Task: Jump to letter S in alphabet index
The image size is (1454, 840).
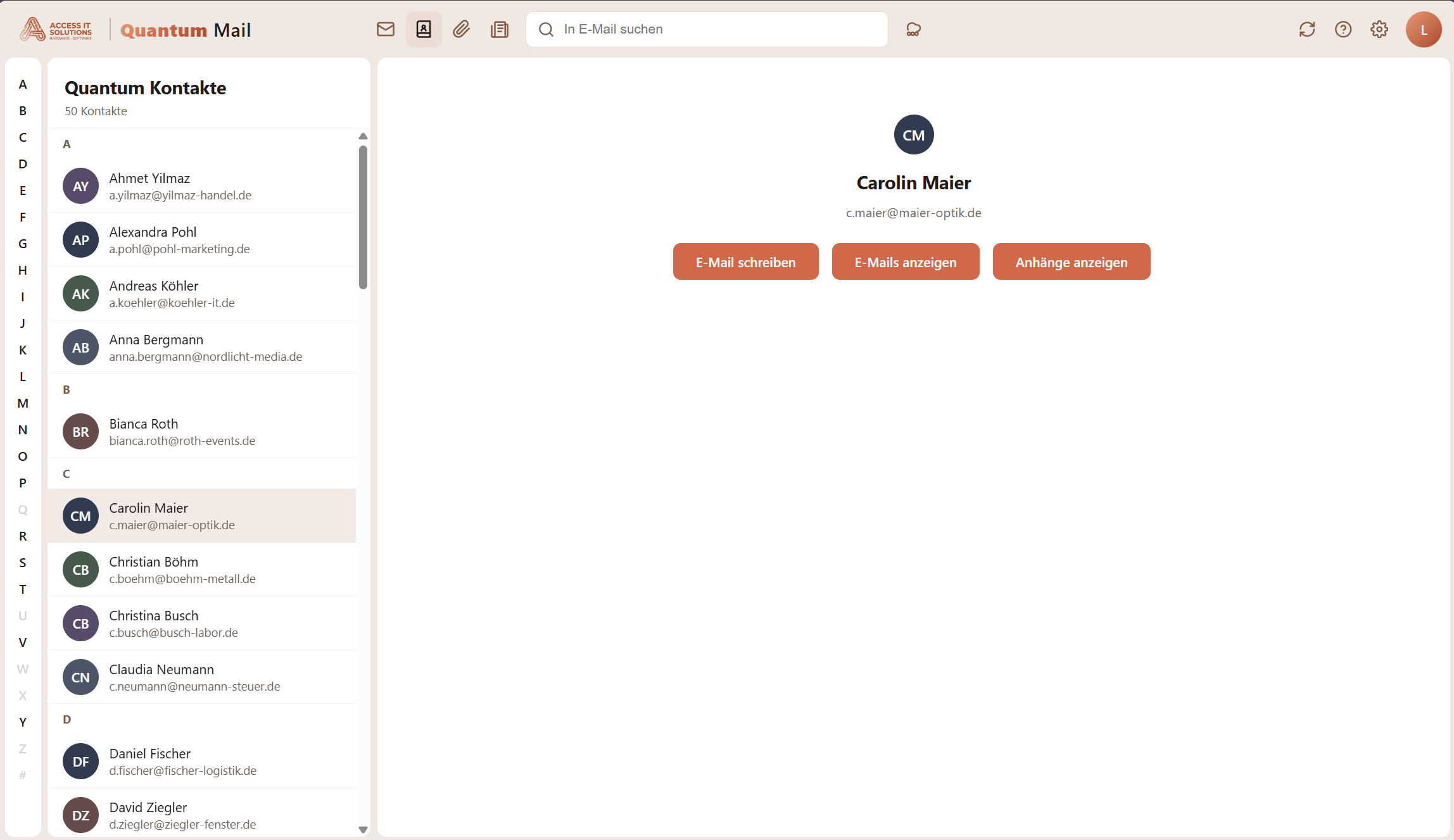Action: [x=23, y=563]
